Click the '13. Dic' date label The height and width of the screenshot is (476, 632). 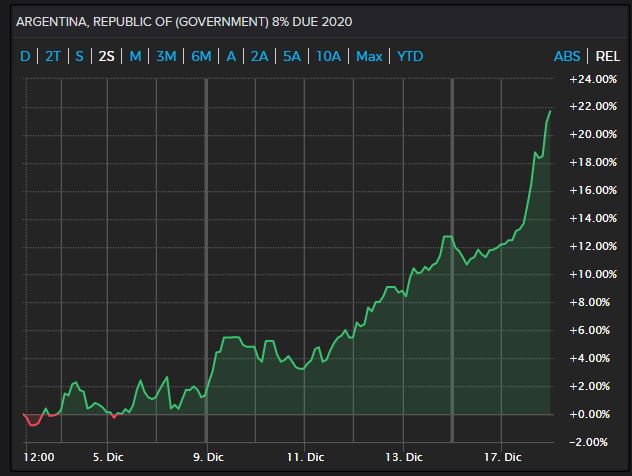pyautogui.click(x=403, y=457)
